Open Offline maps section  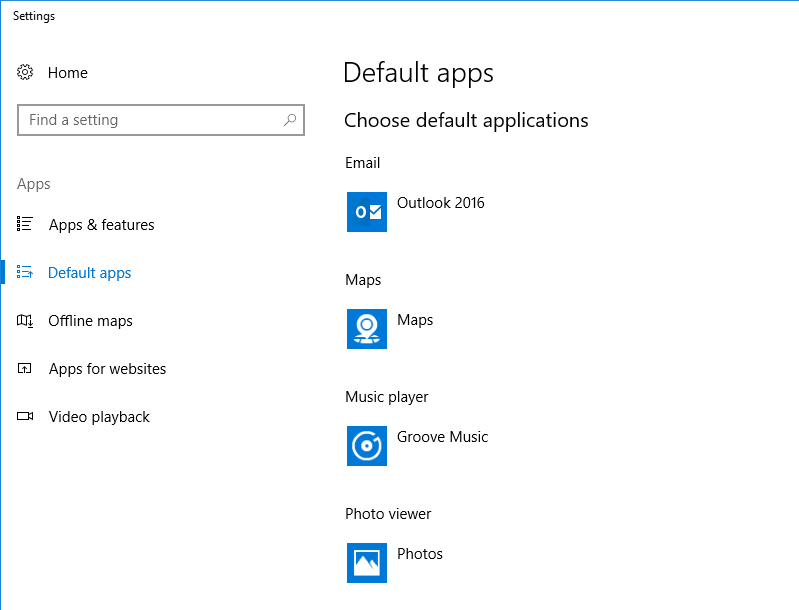90,321
